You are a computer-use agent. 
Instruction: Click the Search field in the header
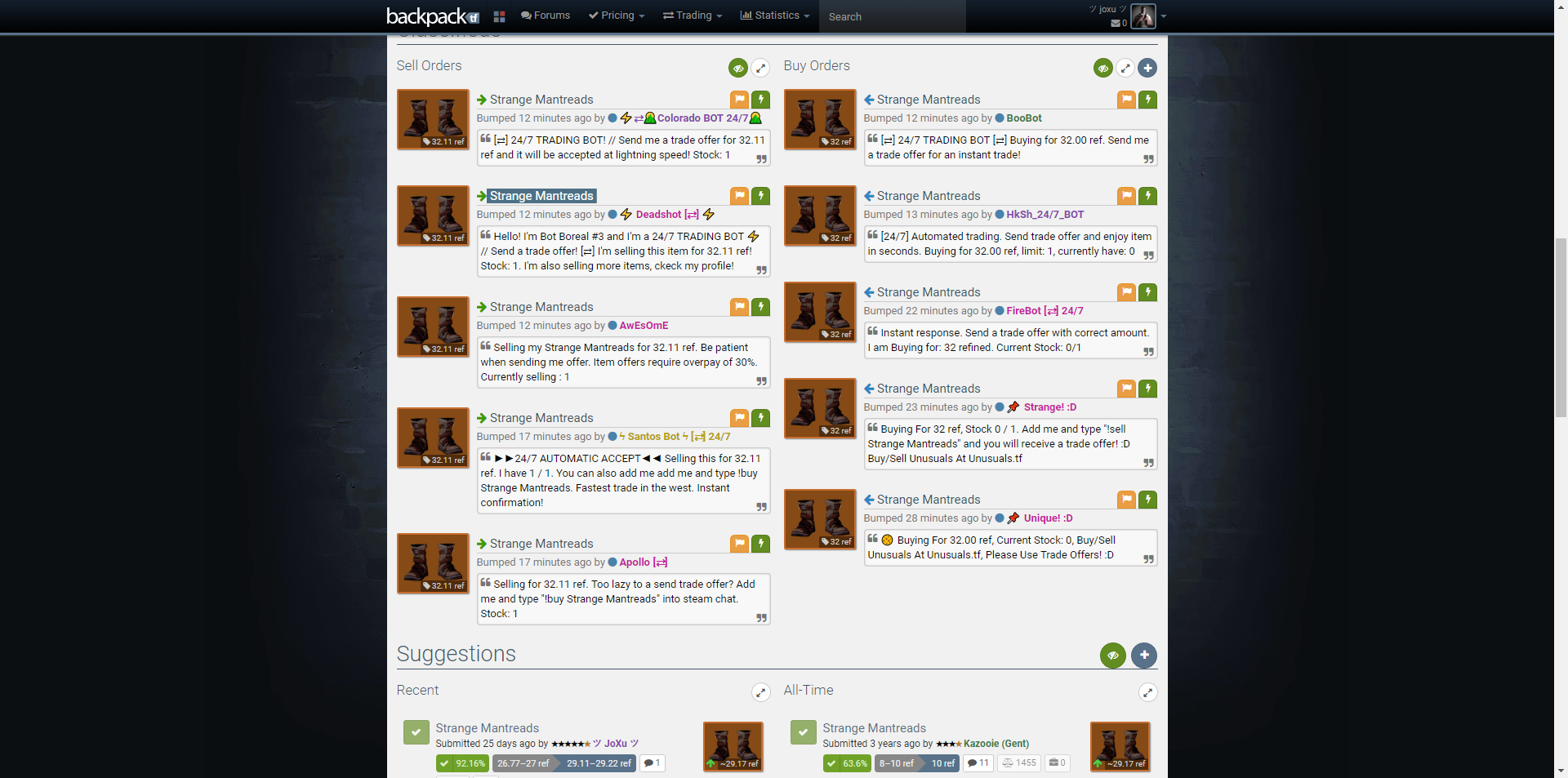pos(893,16)
